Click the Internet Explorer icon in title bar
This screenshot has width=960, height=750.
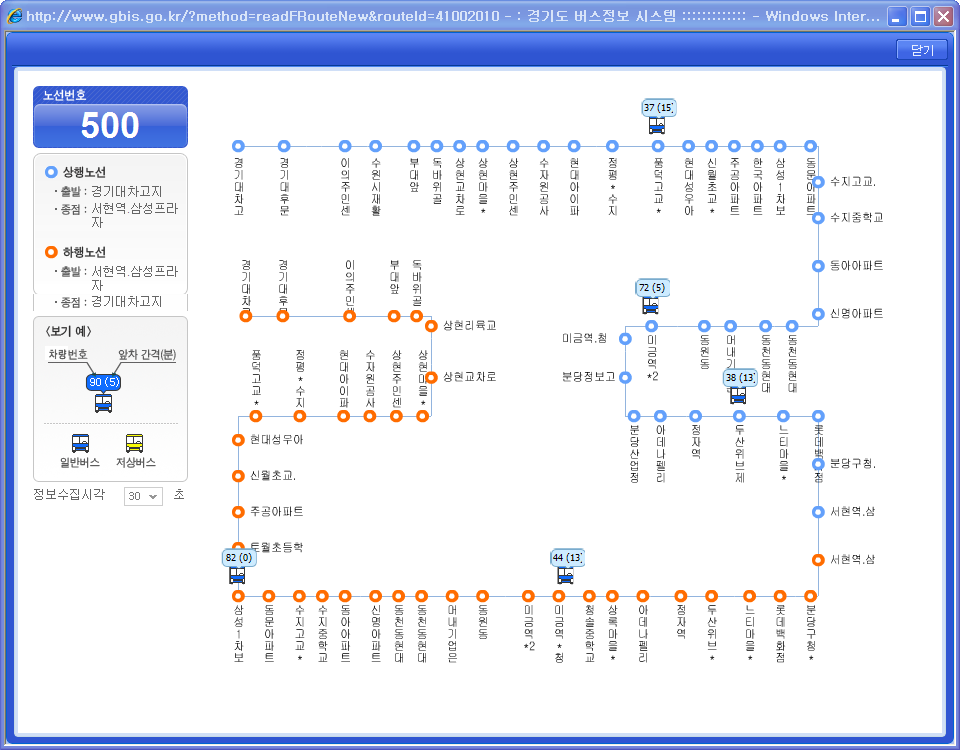[13, 16]
